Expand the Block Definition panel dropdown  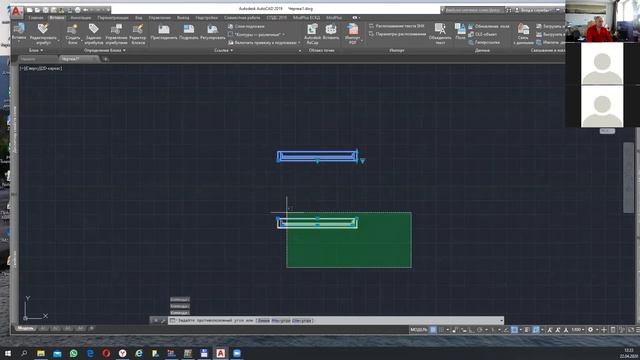(105, 50)
